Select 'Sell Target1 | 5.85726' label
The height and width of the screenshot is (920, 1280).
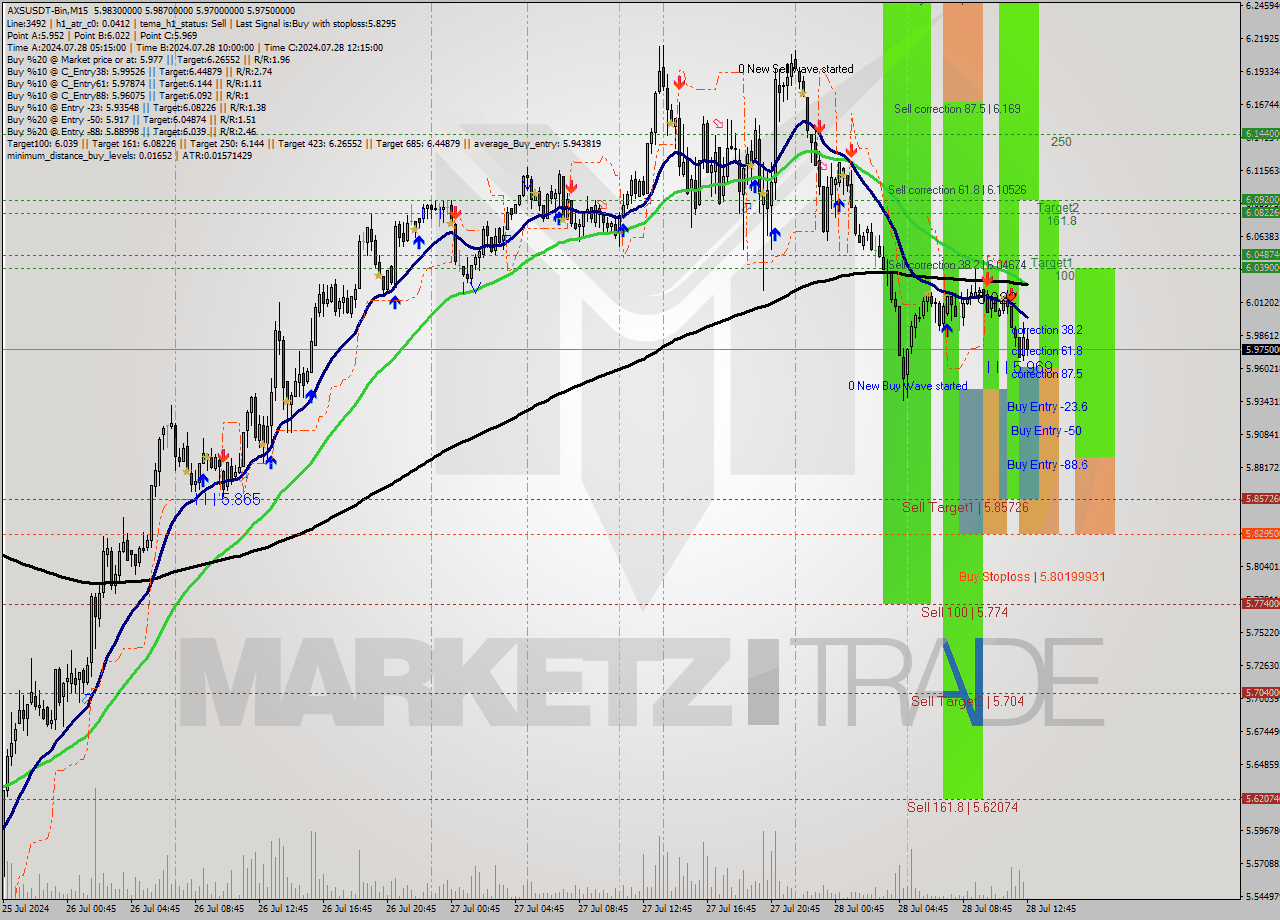pyautogui.click(x=965, y=508)
